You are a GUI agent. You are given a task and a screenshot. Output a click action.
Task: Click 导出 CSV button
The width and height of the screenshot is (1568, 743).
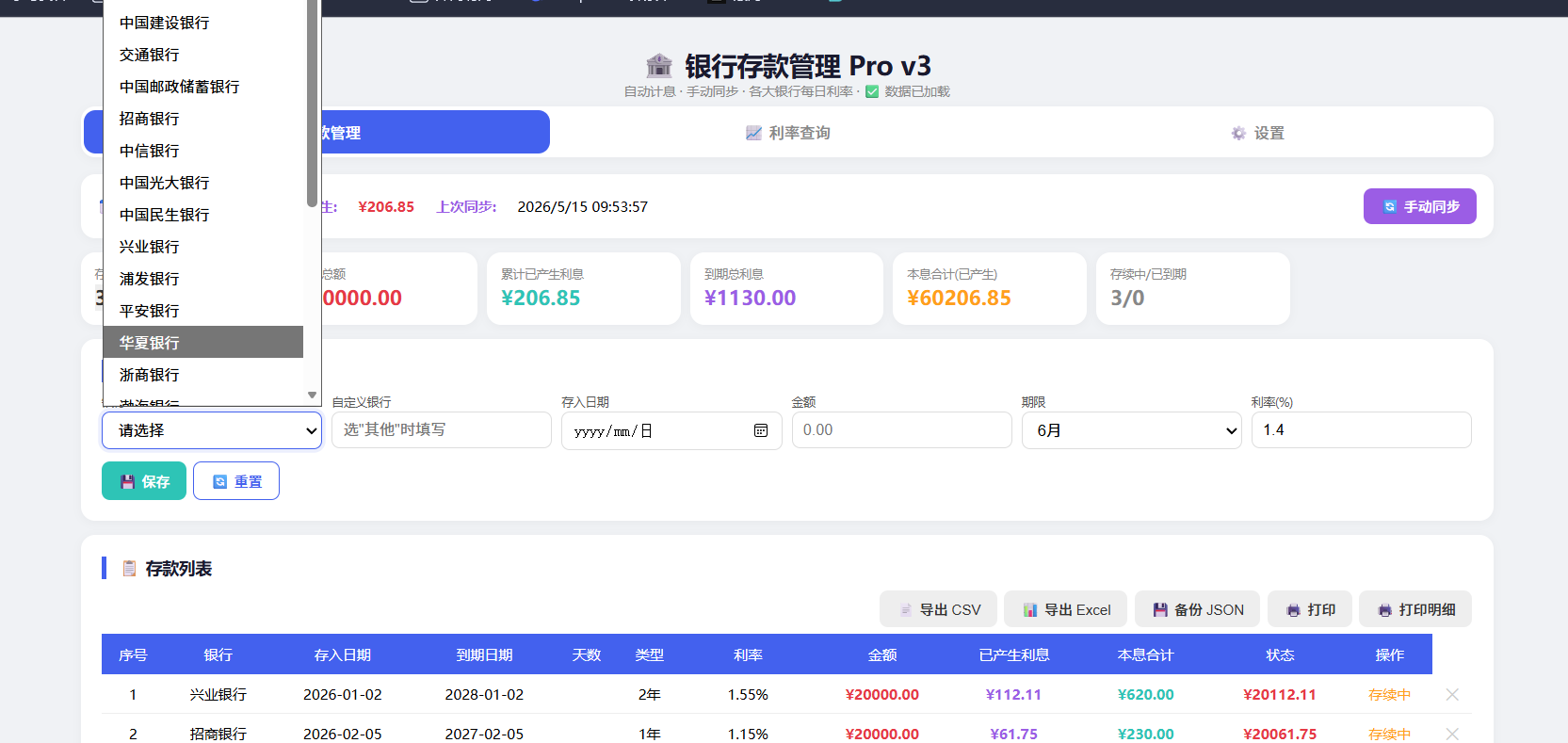940,609
